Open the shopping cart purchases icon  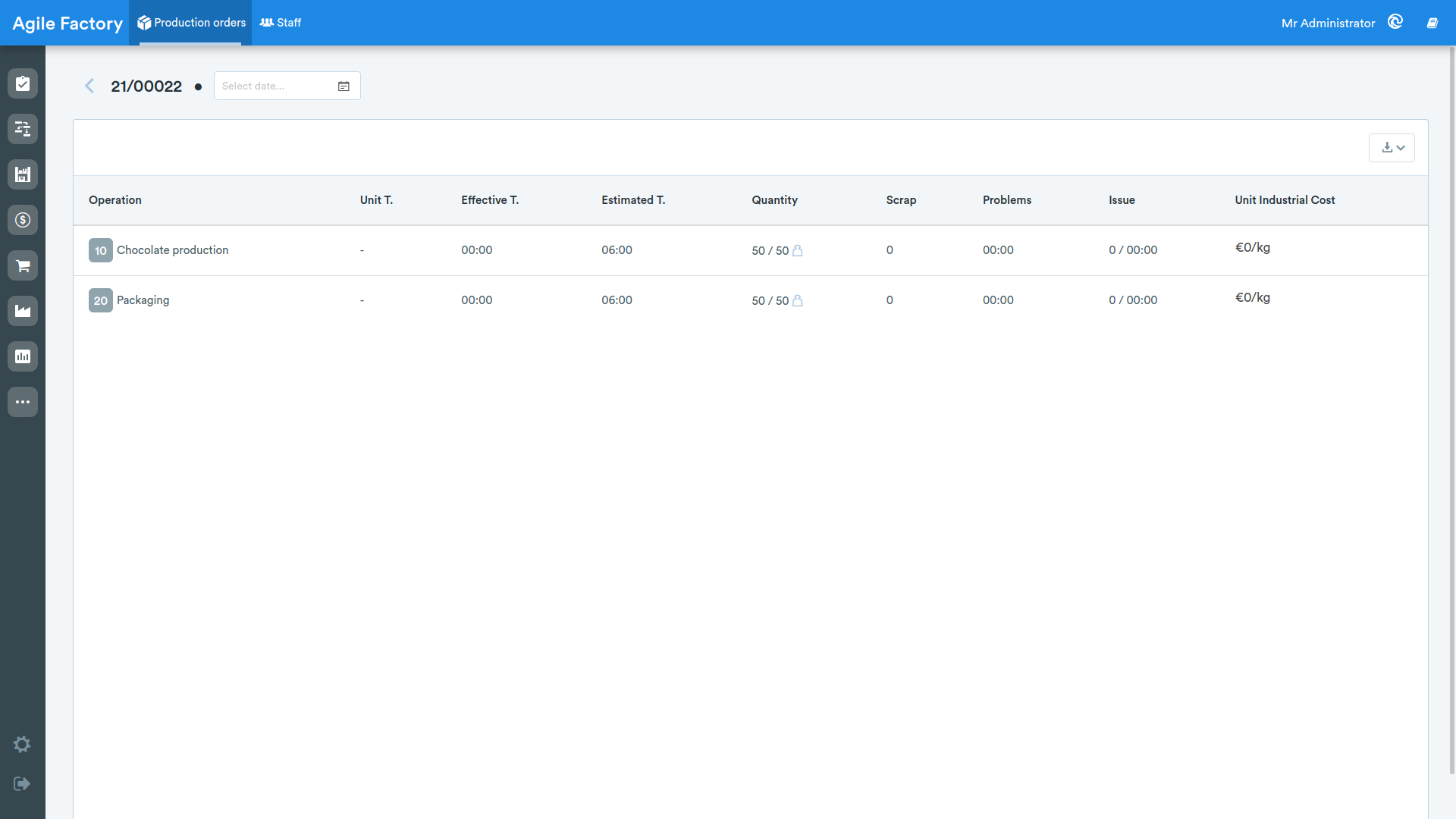pyautogui.click(x=23, y=265)
